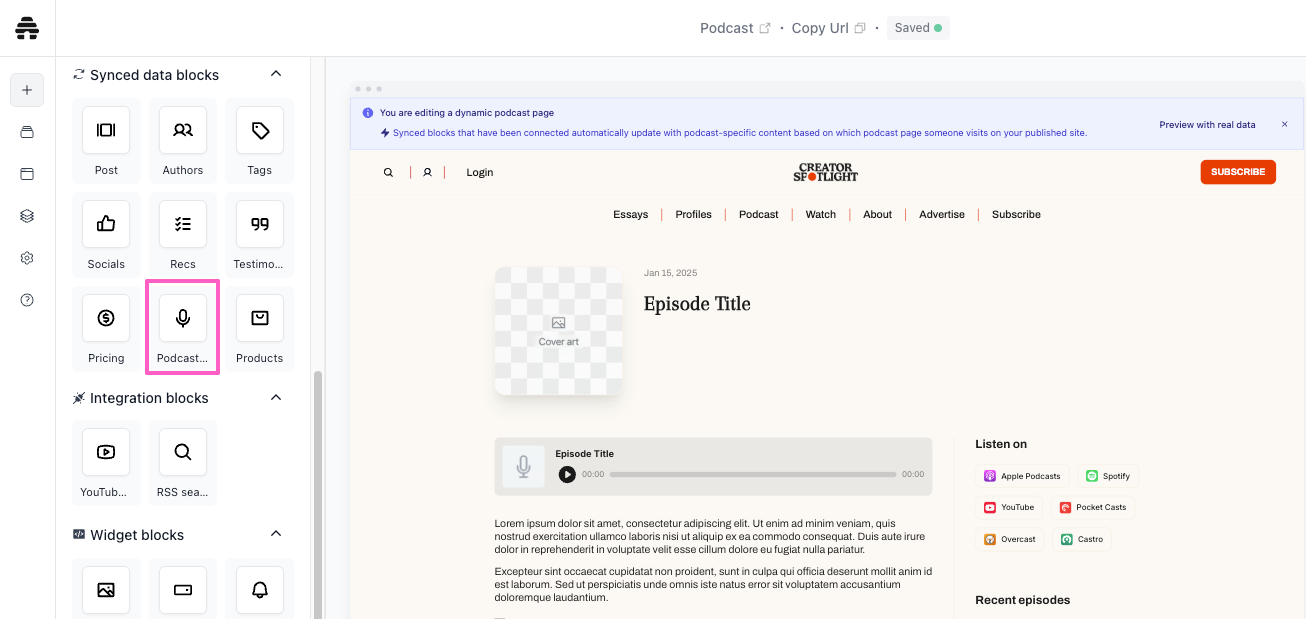The height and width of the screenshot is (619, 1306).
Task: Click Preview with real data
Action: point(1207,125)
